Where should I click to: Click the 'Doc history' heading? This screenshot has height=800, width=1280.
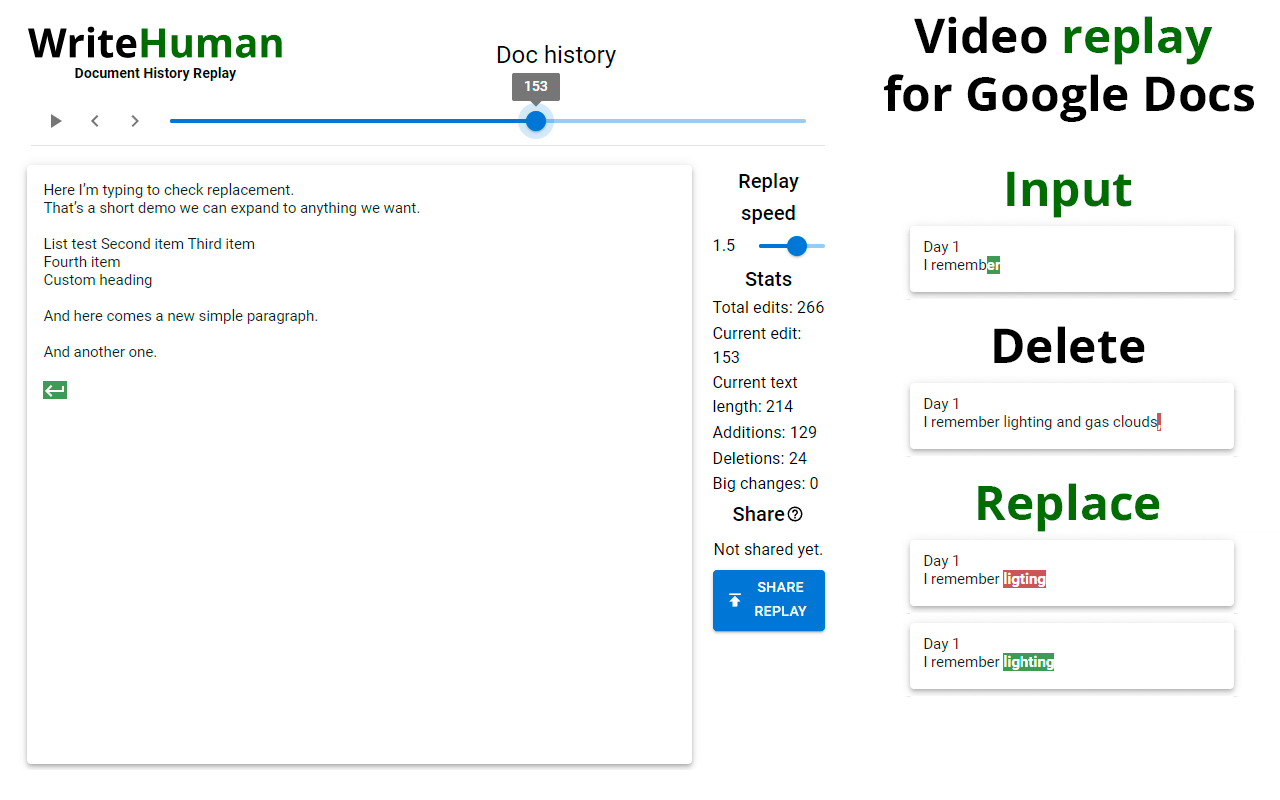[x=556, y=55]
